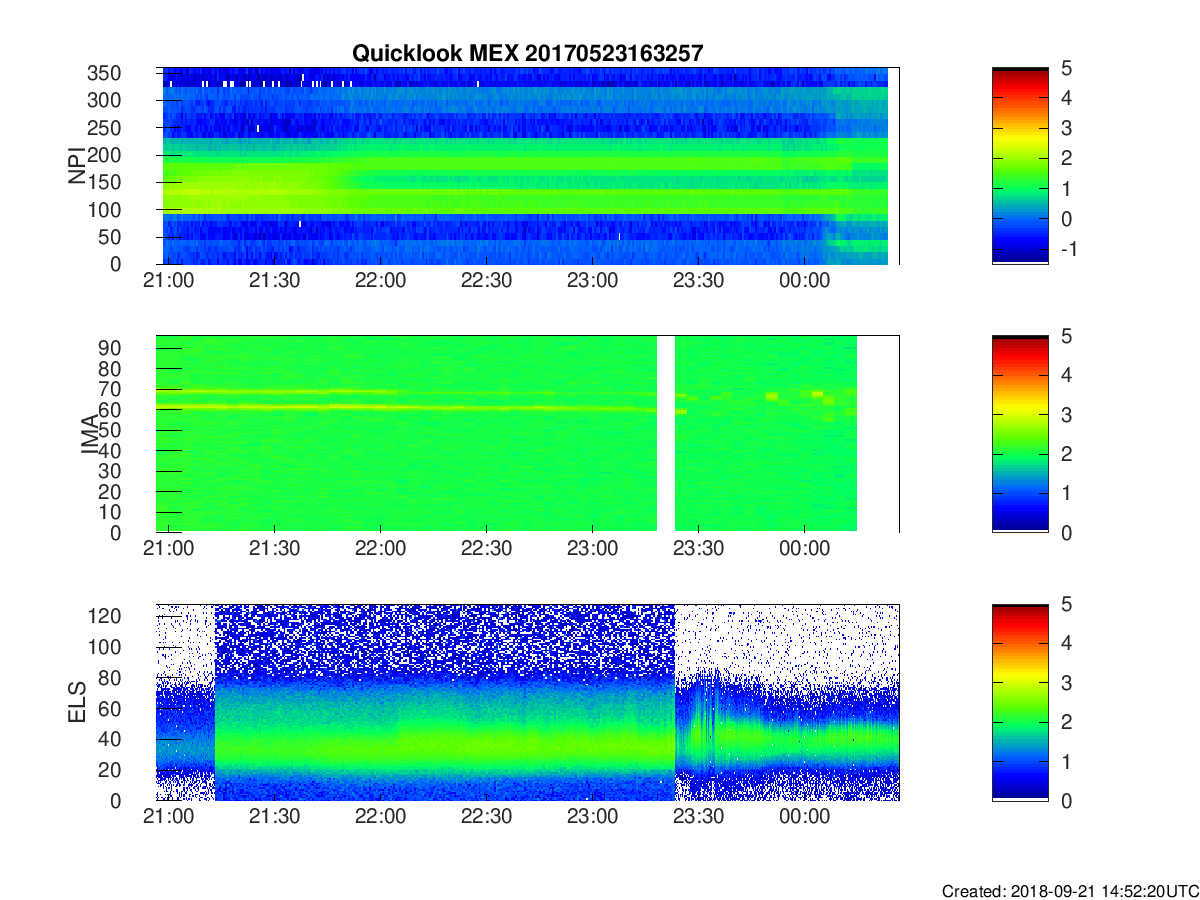Click the 23:00 label under the IMA plot
The width and height of the screenshot is (1200, 900).
tap(593, 549)
